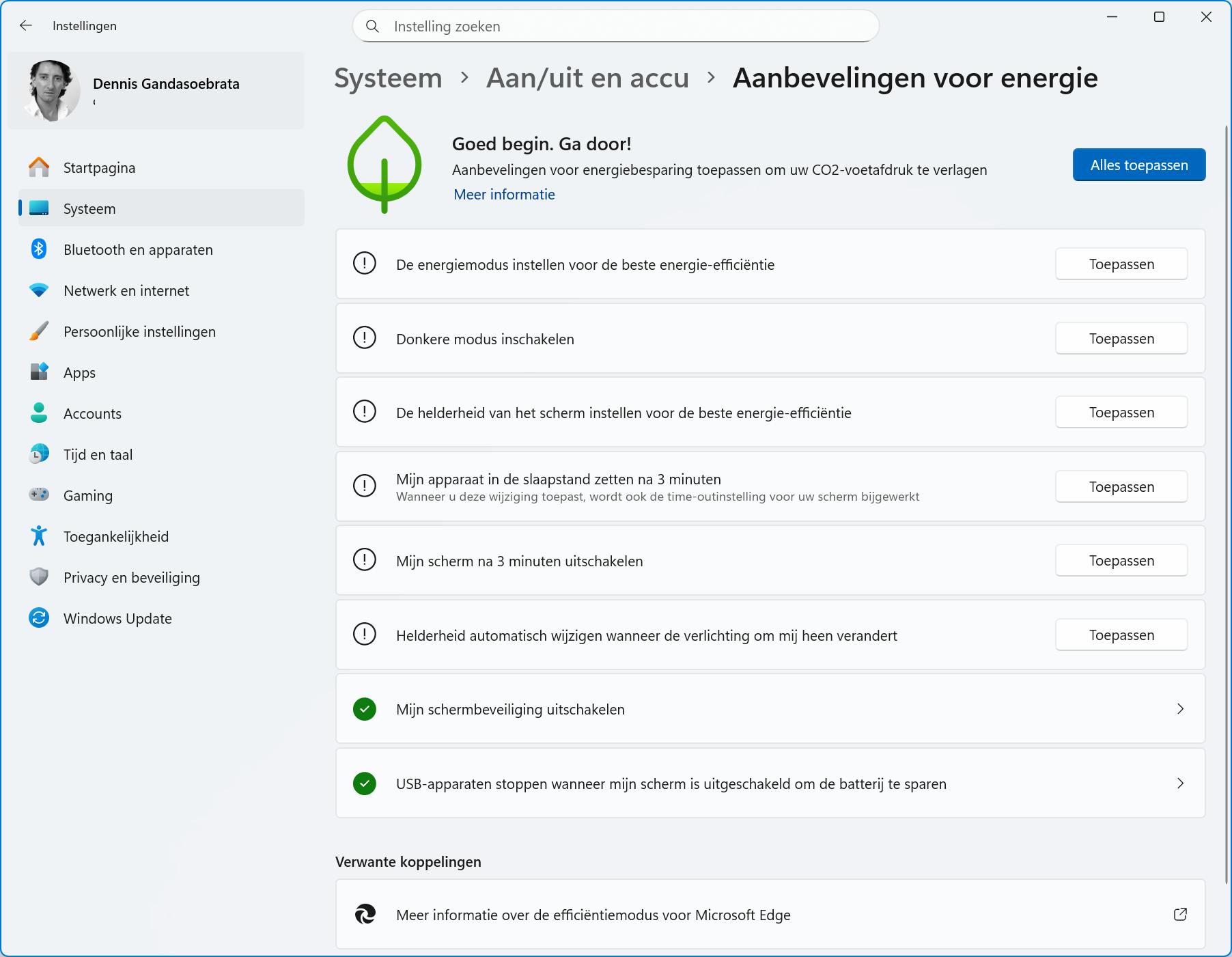
Task: Click the Privacy en beveiliging shield icon
Action: coord(39,577)
